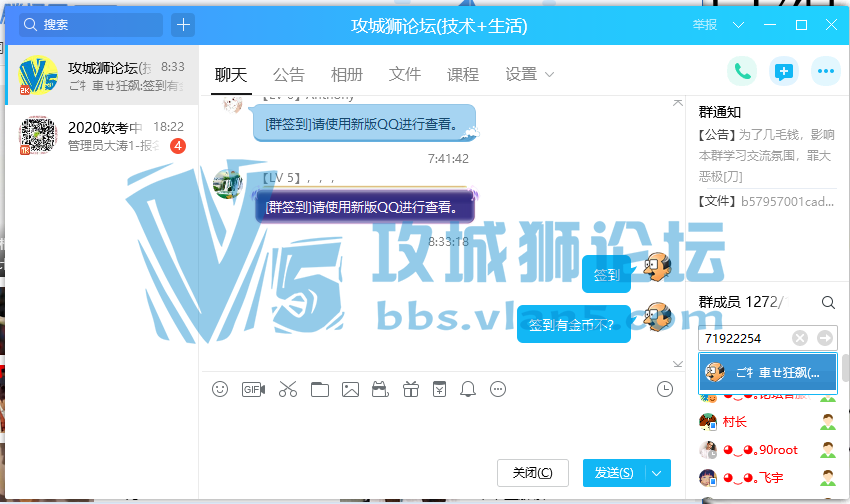Expand the 设置 tab dropdown arrow

point(550,75)
